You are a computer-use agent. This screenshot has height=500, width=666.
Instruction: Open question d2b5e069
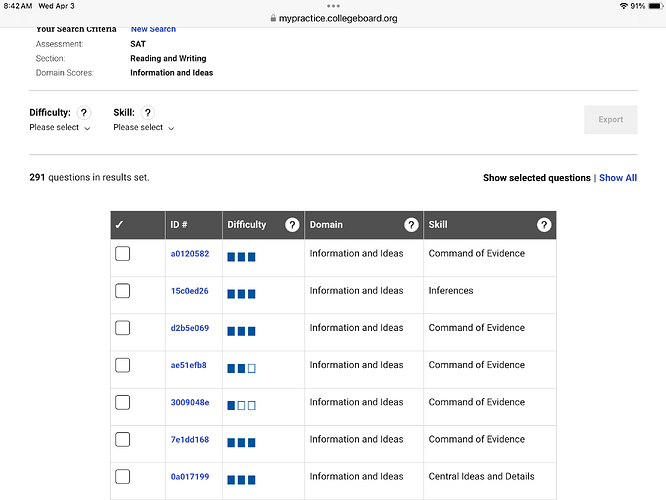pyautogui.click(x=189, y=328)
